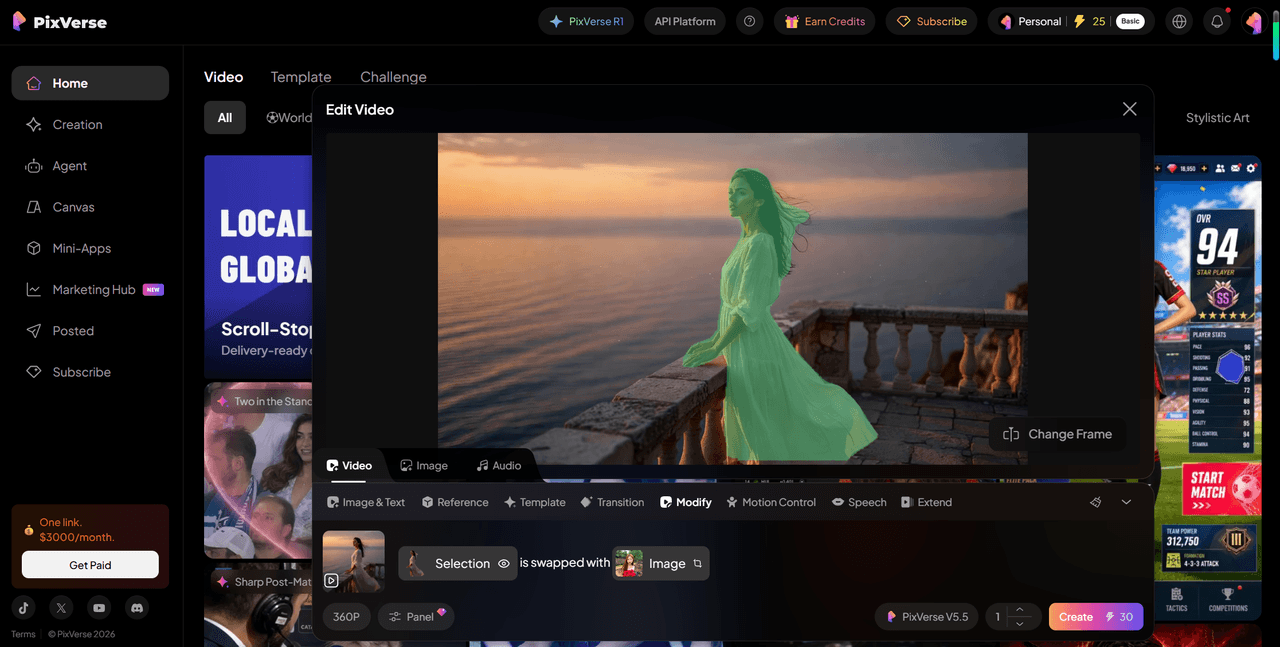This screenshot has height=647, width=1280.
Task: Select the Transition mode
Action: 612,502
